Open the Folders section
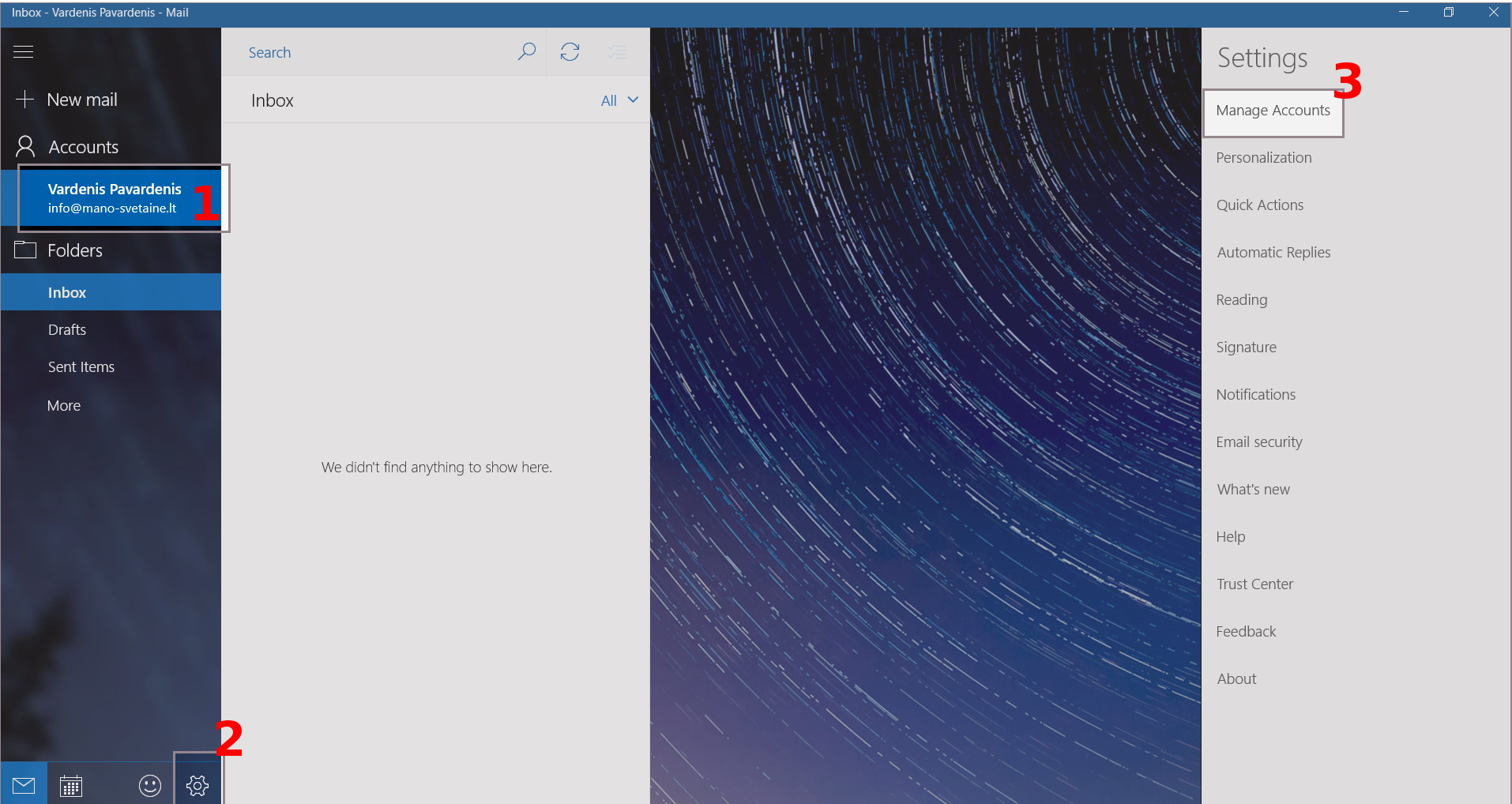The image size is (1512, 804). click(75, 250)
